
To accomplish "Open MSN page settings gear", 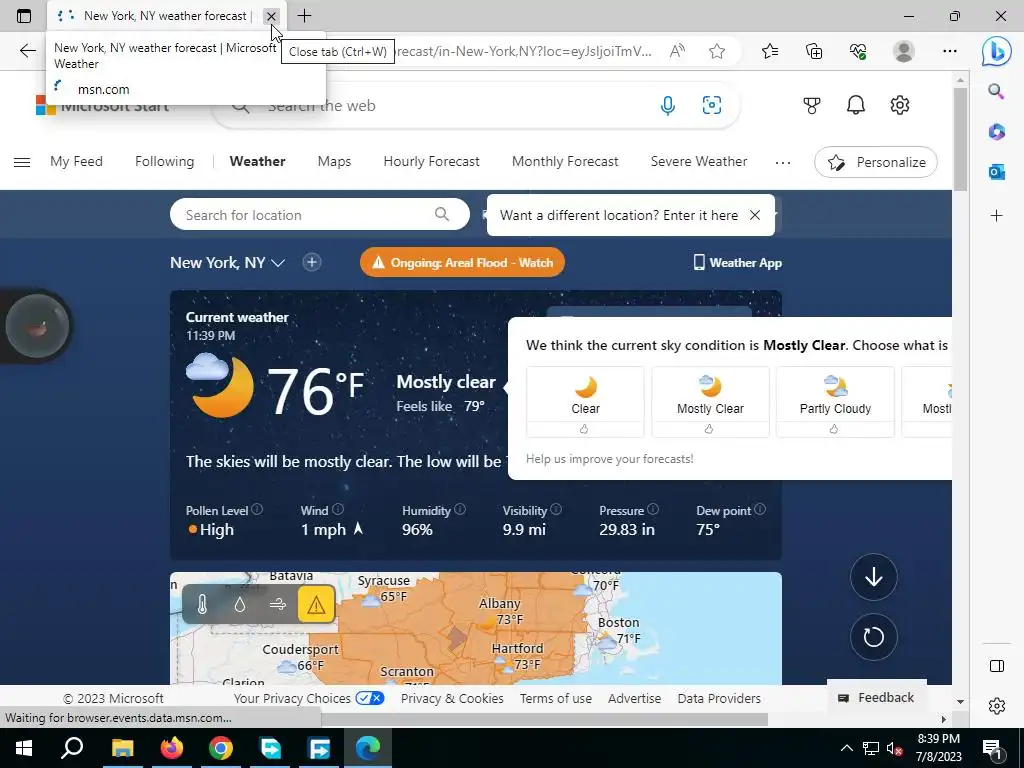I will tap(900, 105).
